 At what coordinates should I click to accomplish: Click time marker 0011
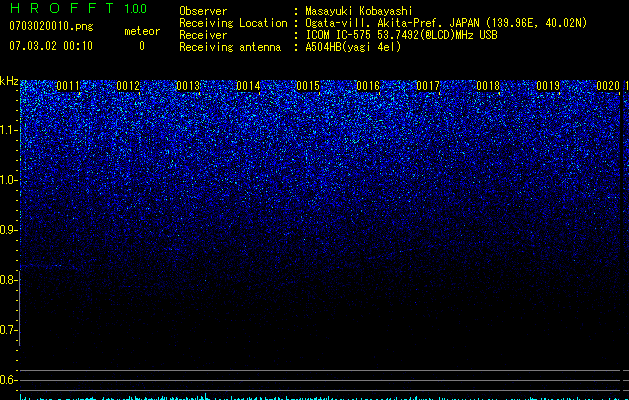[68, 86]
